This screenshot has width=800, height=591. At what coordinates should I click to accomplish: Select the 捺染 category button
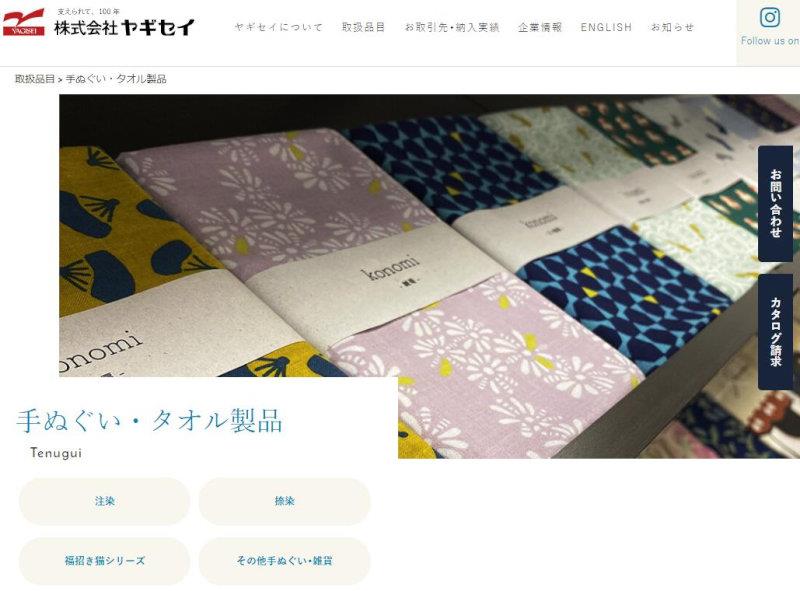[284, 501]
